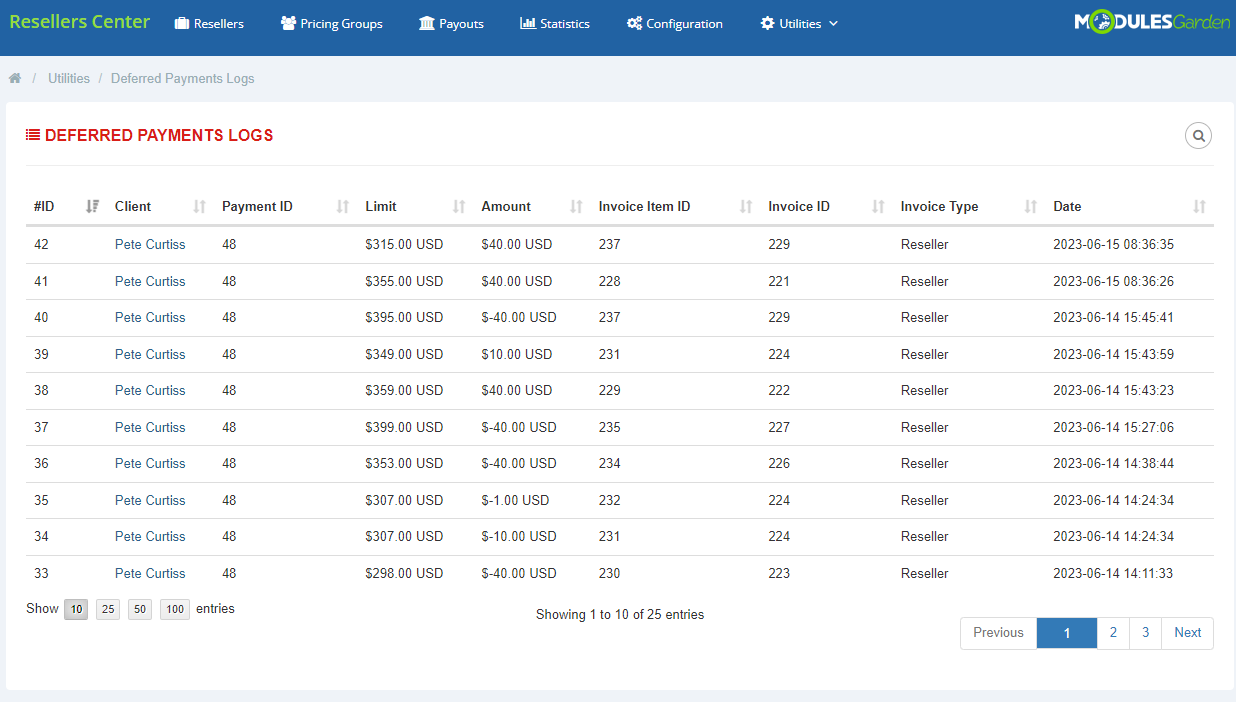The image size is (1236, 702).
Task: Open Pete Curtiss in row 40
Action: click(150, 317)
